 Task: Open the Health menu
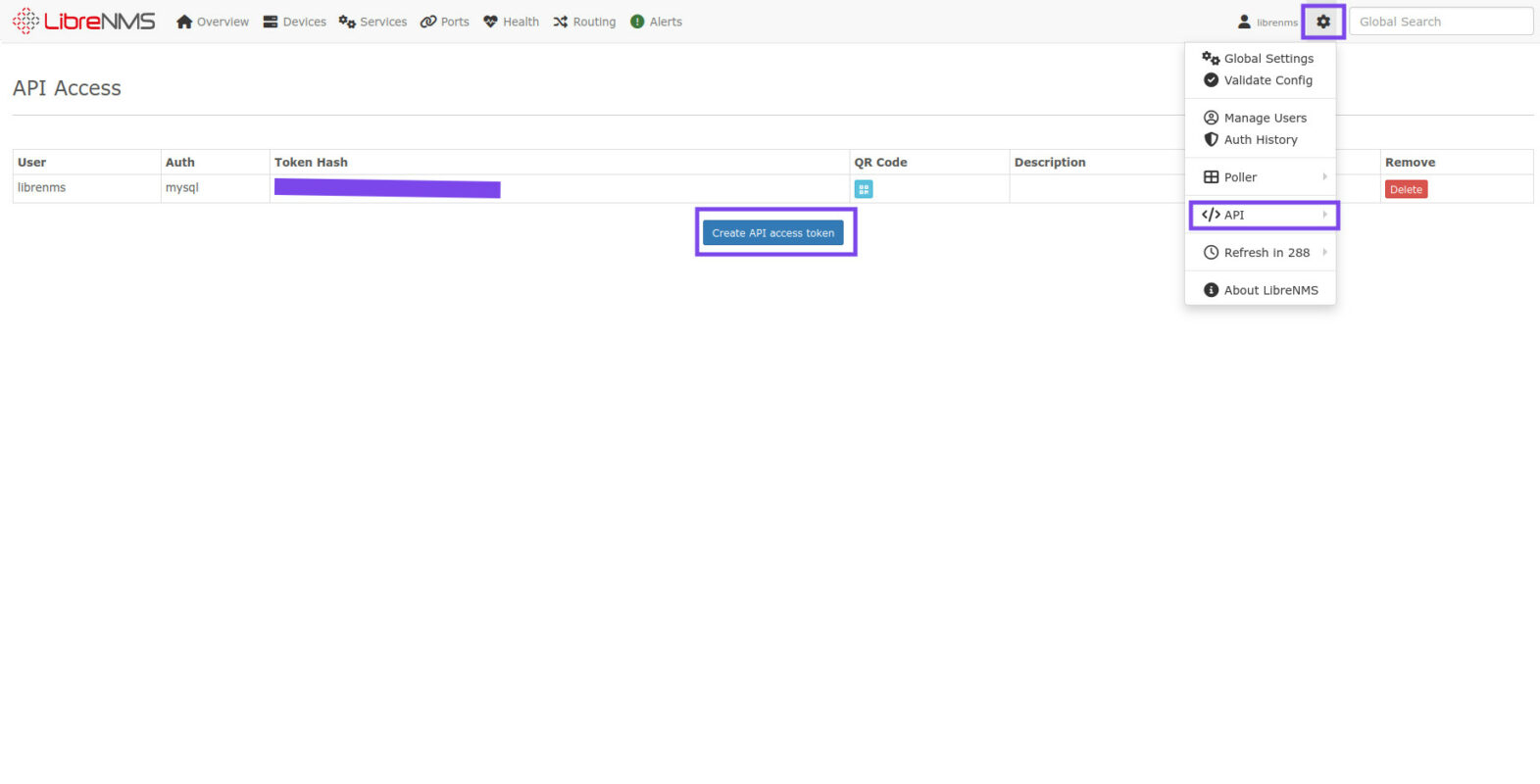coord(511,22)
